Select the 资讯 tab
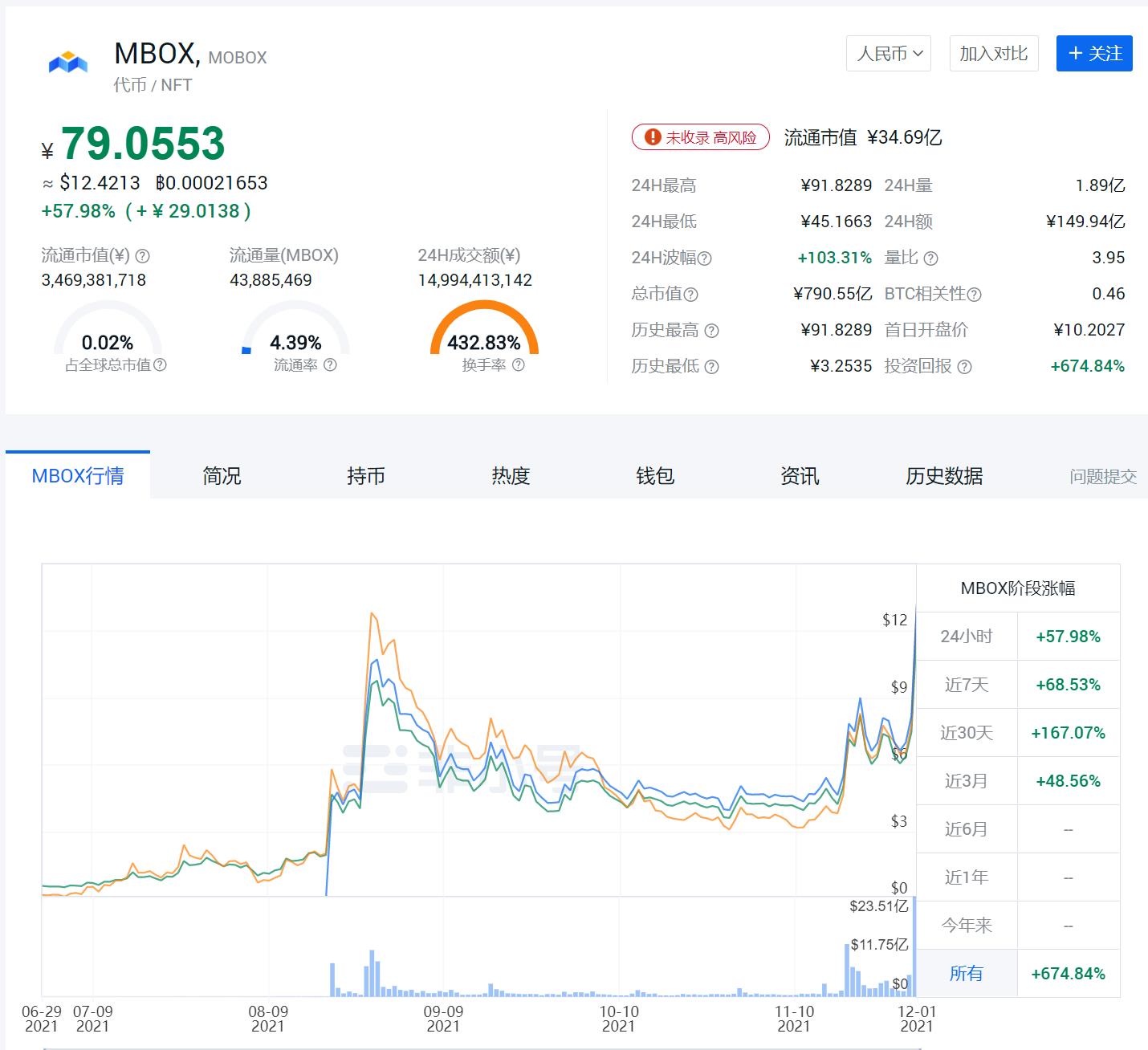This screenshot has height=1050, width=1148. click(x=800, y=475)
